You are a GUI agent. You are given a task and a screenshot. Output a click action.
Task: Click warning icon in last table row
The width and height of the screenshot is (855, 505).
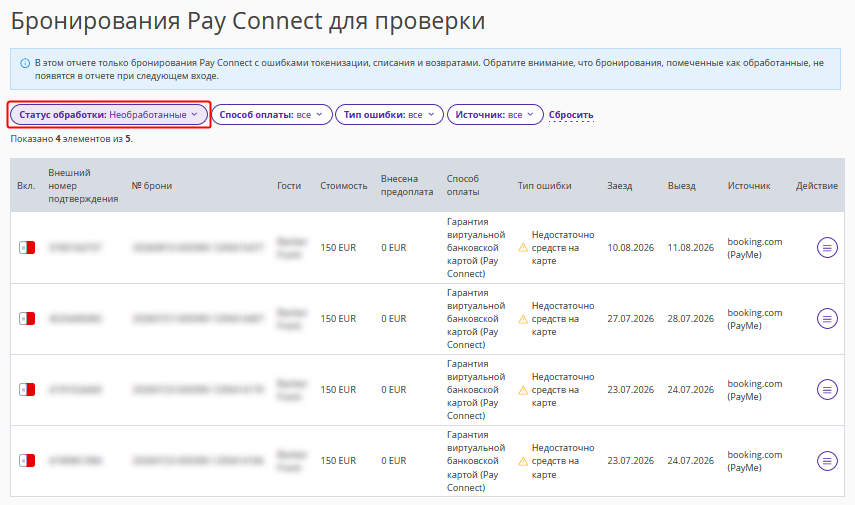click(523, 461)
